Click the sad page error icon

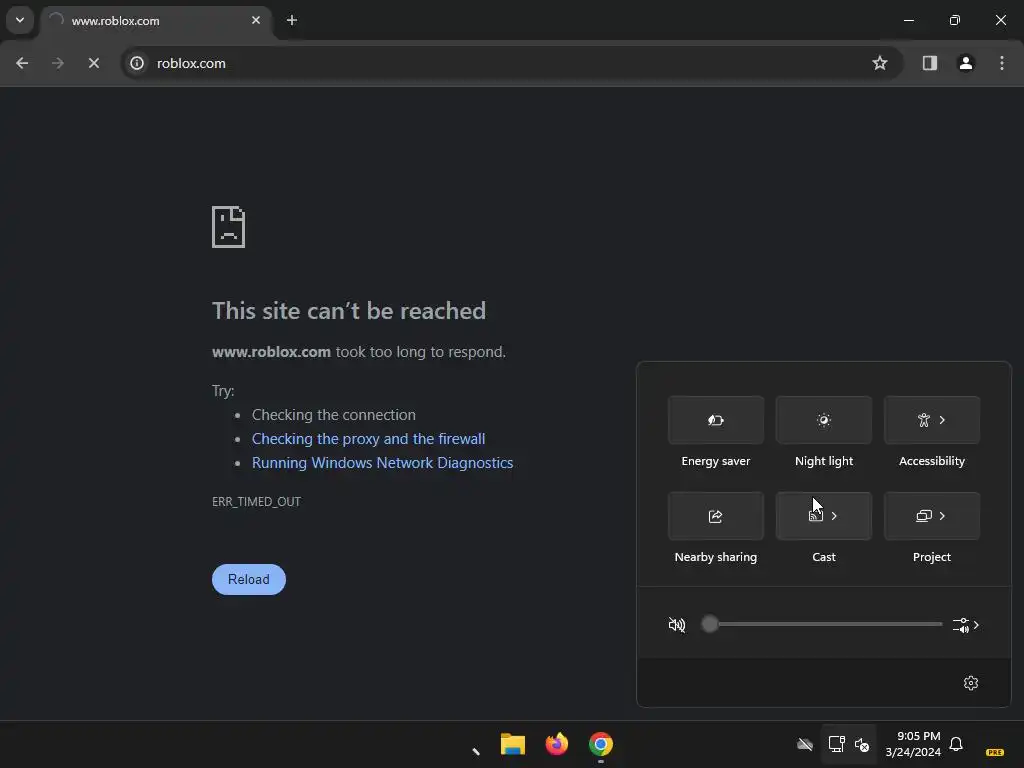(229, 227)
